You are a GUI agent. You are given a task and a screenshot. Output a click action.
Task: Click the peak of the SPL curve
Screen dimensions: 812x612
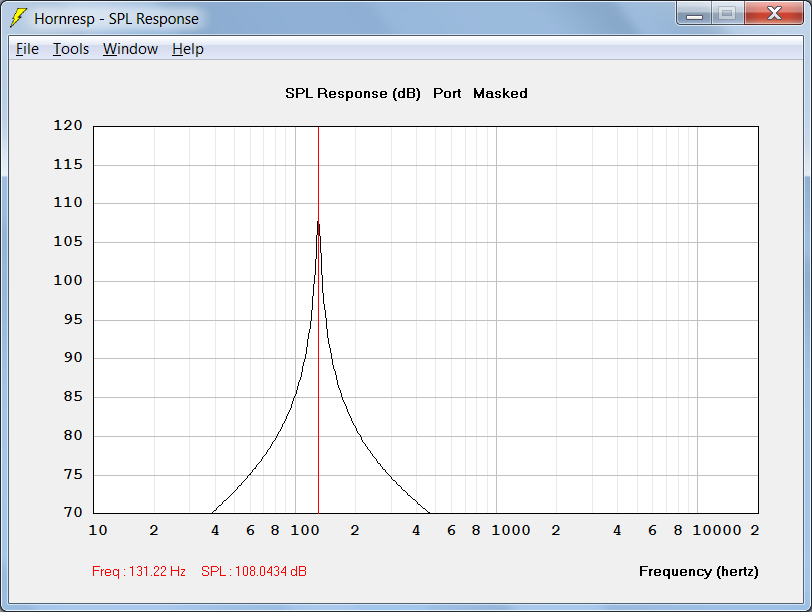(x=318, y=223)
